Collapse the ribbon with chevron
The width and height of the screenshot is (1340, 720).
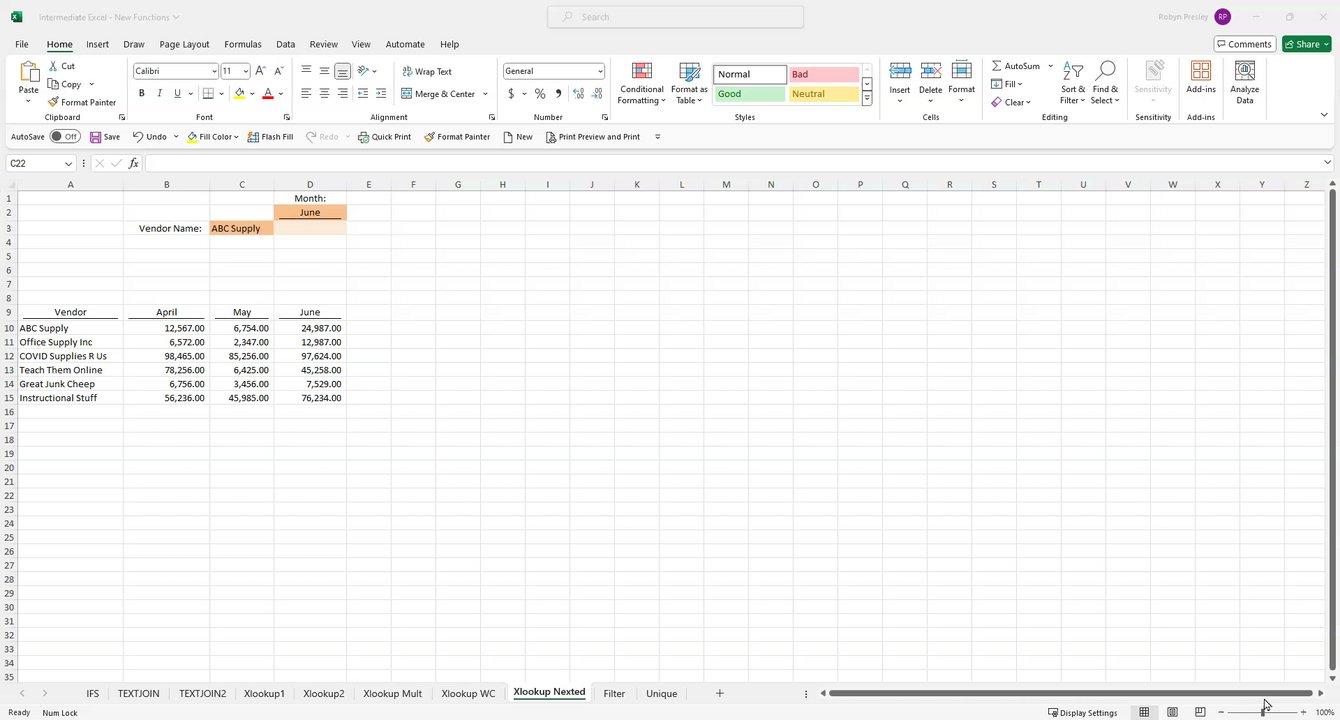(x=1324, y=116)
